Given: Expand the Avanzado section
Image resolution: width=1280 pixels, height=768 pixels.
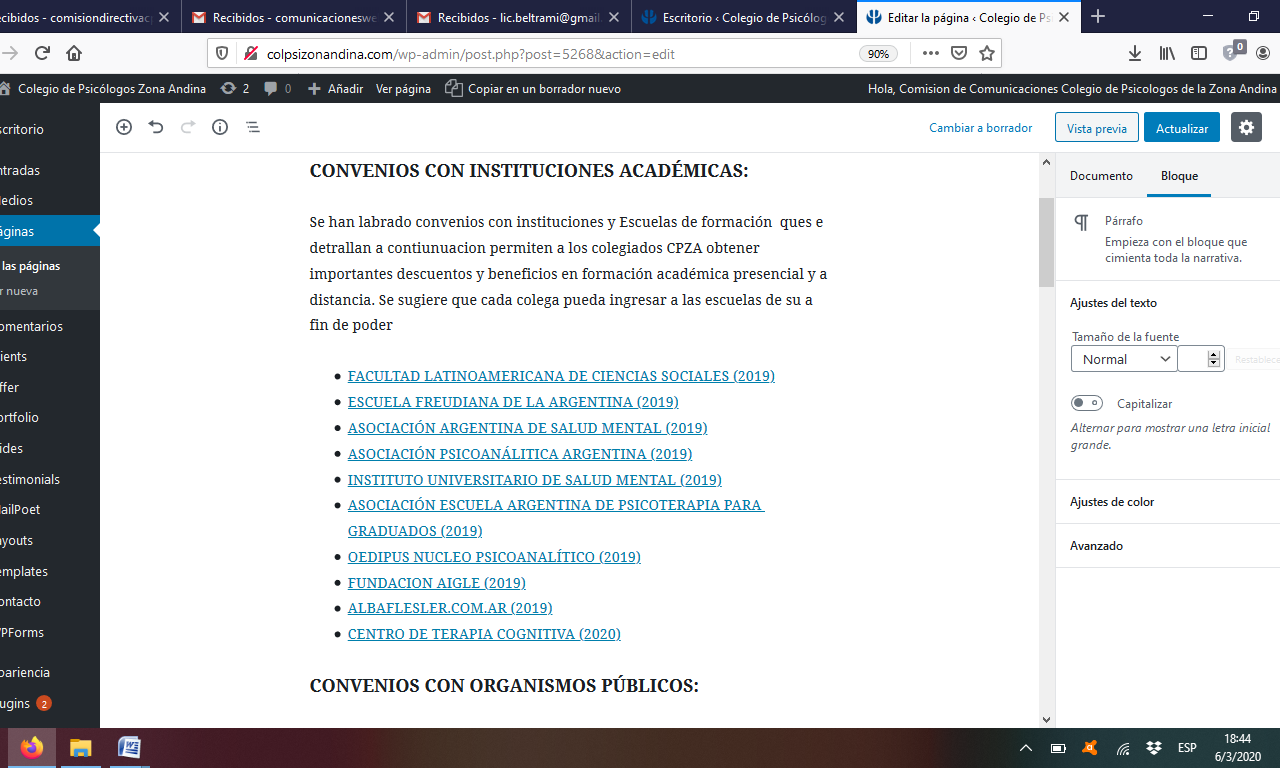Looking at the screenshot, I should 1167,546.
